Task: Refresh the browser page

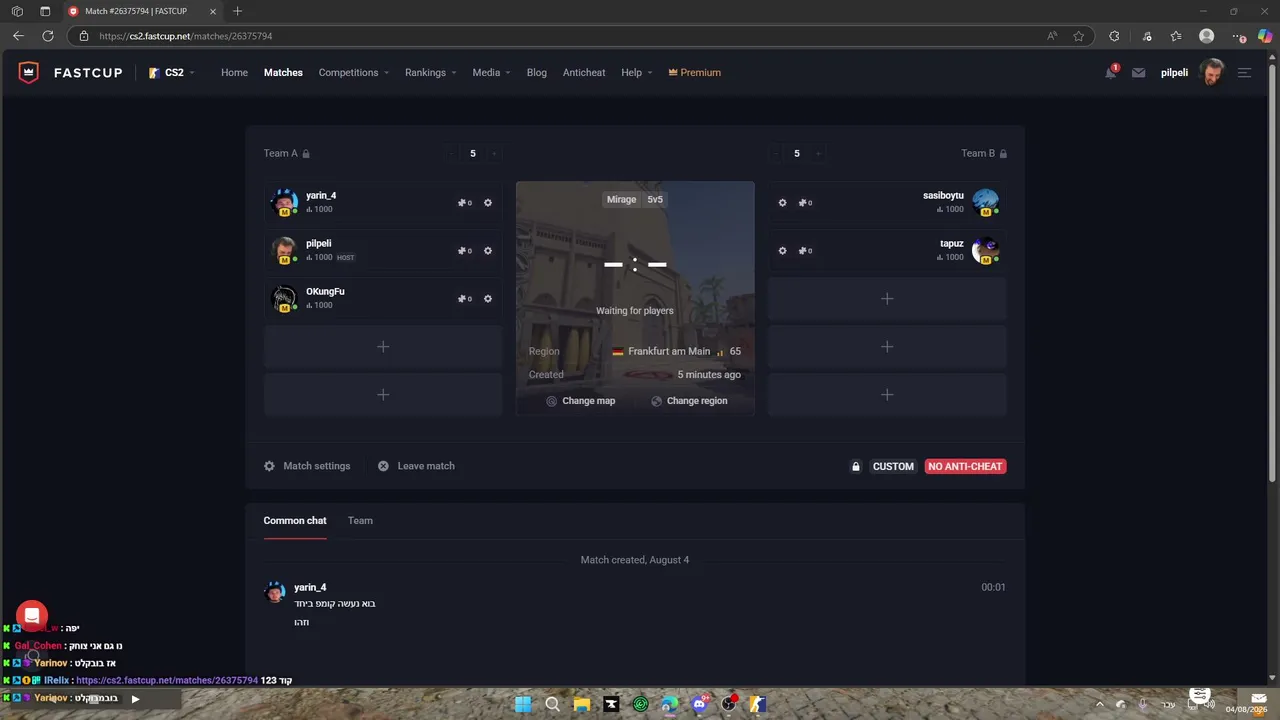Action: click(47, 36)
